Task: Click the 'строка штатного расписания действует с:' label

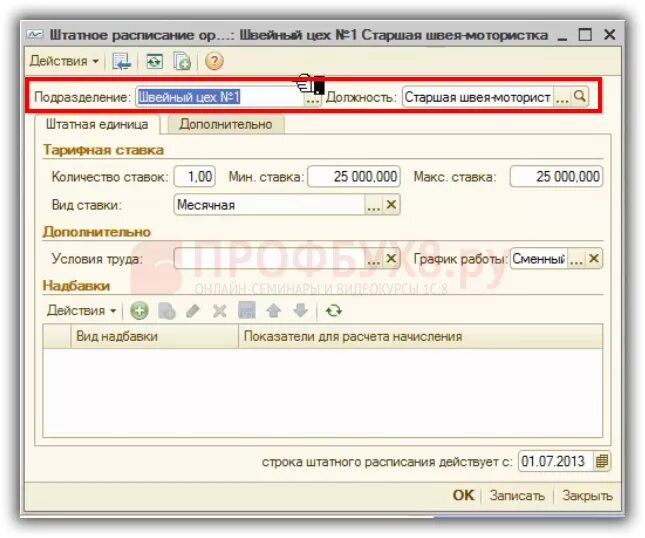Action: coord(387,461)
